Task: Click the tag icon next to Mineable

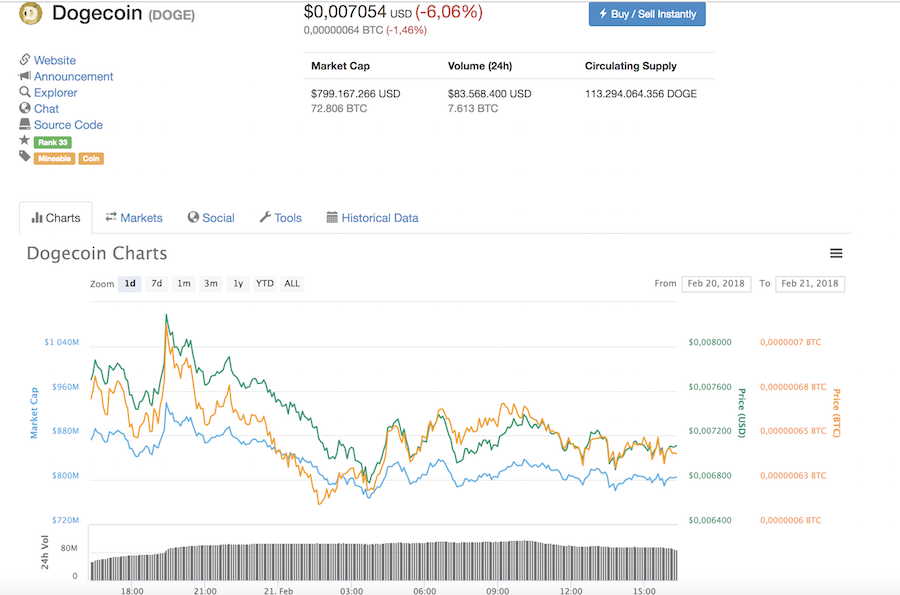Action: click(25, 156)
